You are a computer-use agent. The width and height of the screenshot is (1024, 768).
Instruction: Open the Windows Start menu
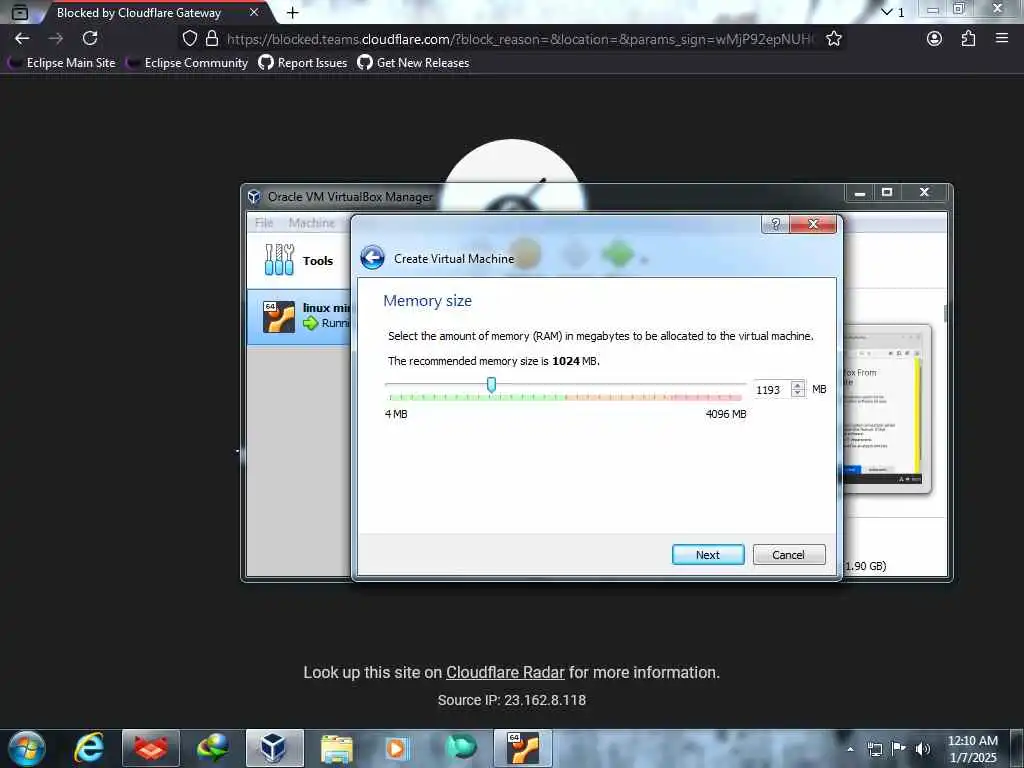click(27, 748)
